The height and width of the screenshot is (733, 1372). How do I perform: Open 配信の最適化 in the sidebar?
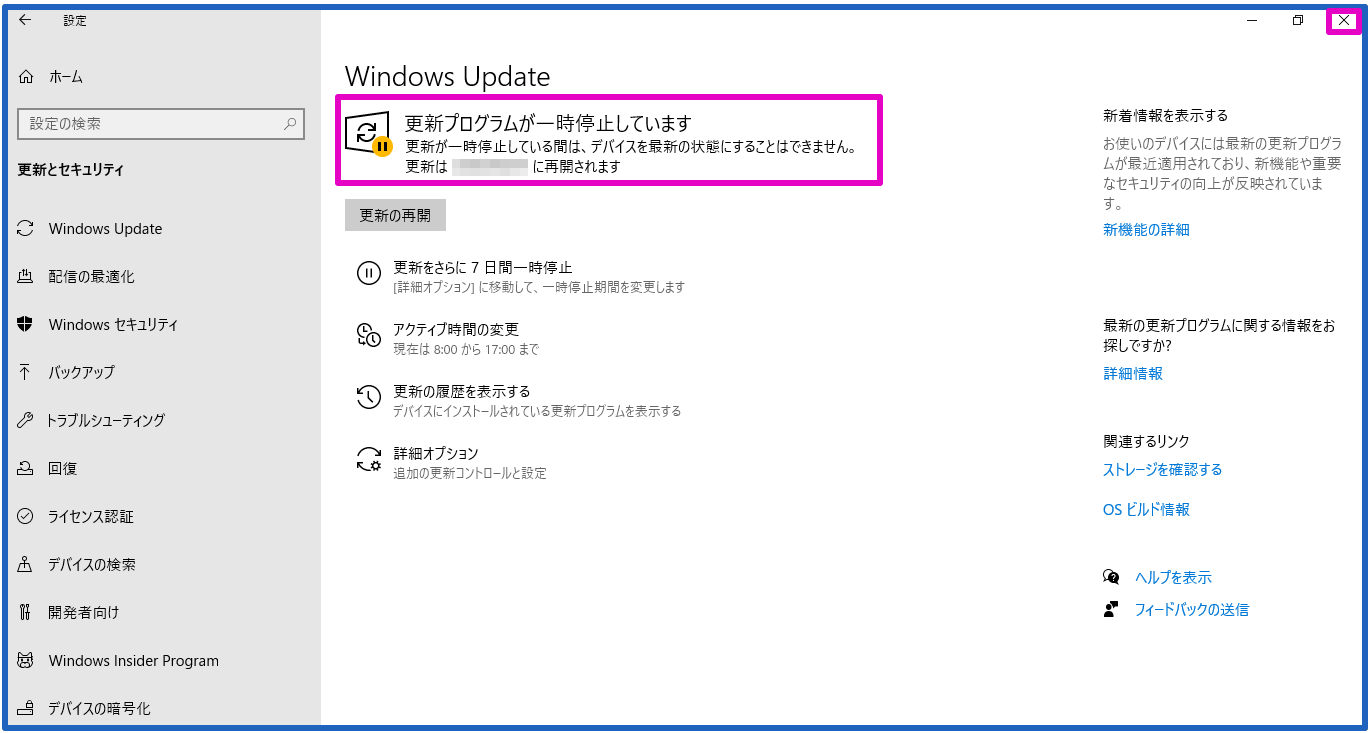[x=91, y=276]
